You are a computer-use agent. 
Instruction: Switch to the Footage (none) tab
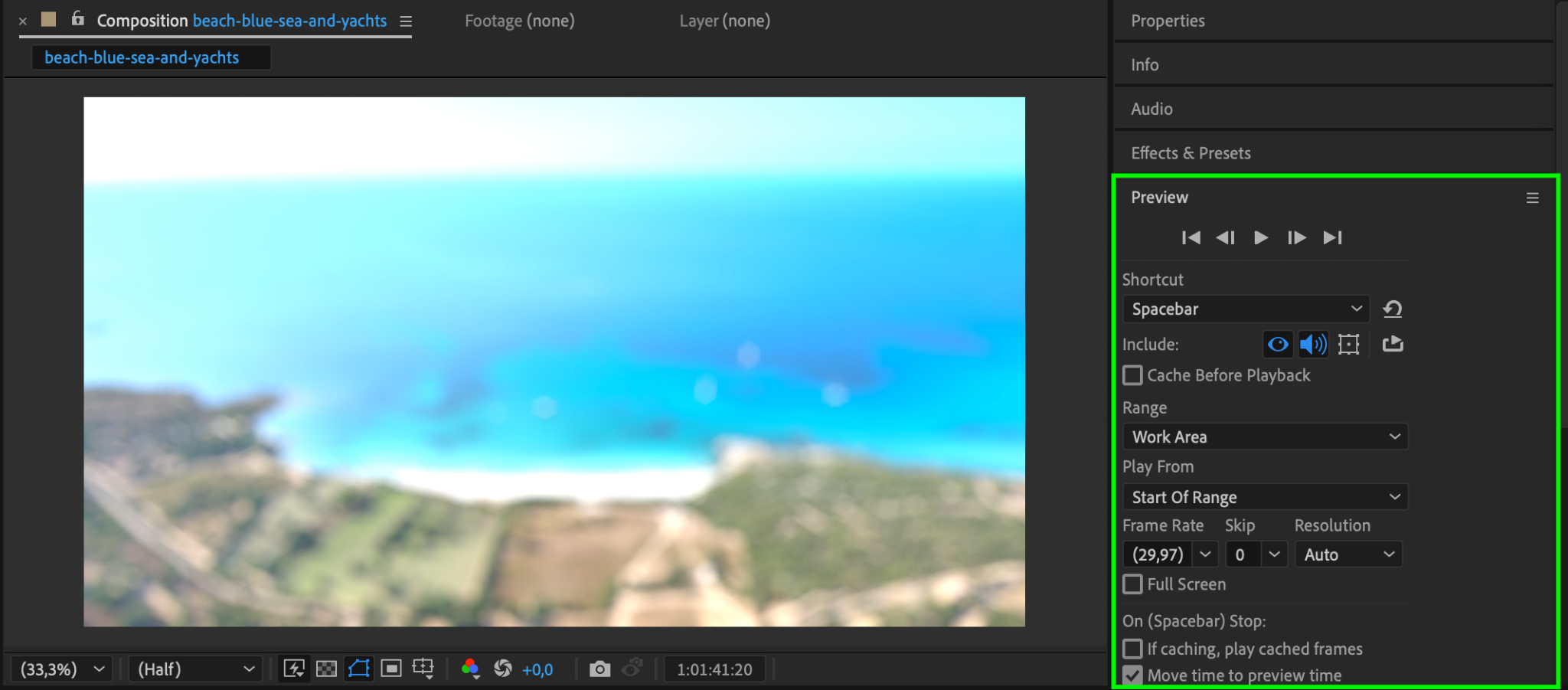click(x=520, y=21)
